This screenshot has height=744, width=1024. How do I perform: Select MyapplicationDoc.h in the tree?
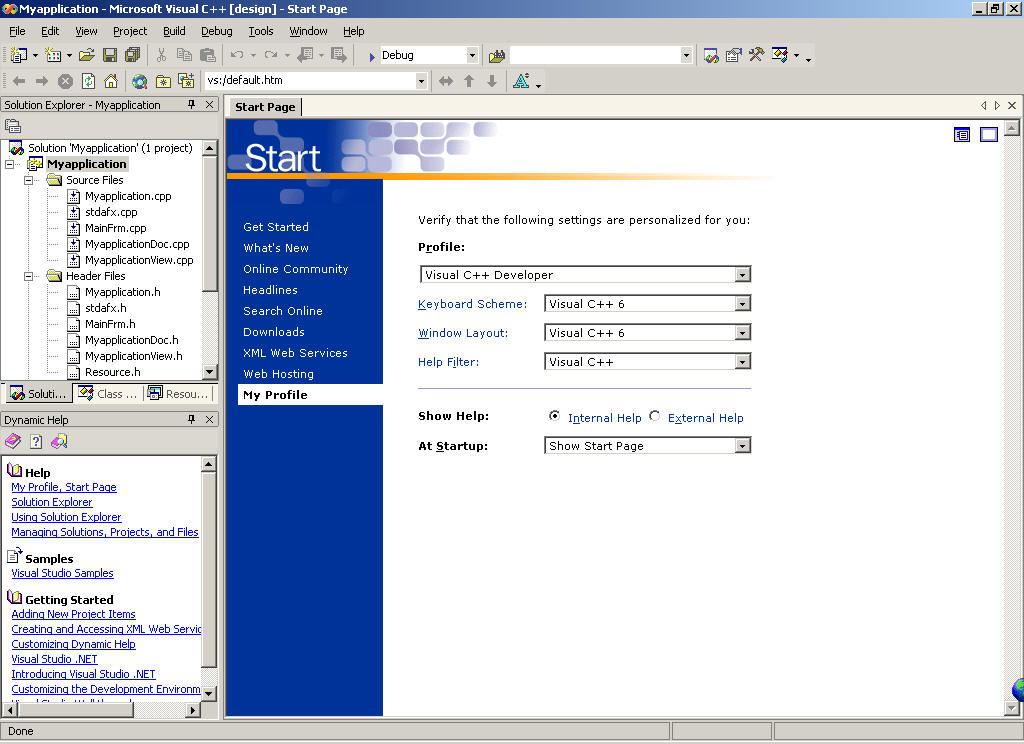[131, 340]
